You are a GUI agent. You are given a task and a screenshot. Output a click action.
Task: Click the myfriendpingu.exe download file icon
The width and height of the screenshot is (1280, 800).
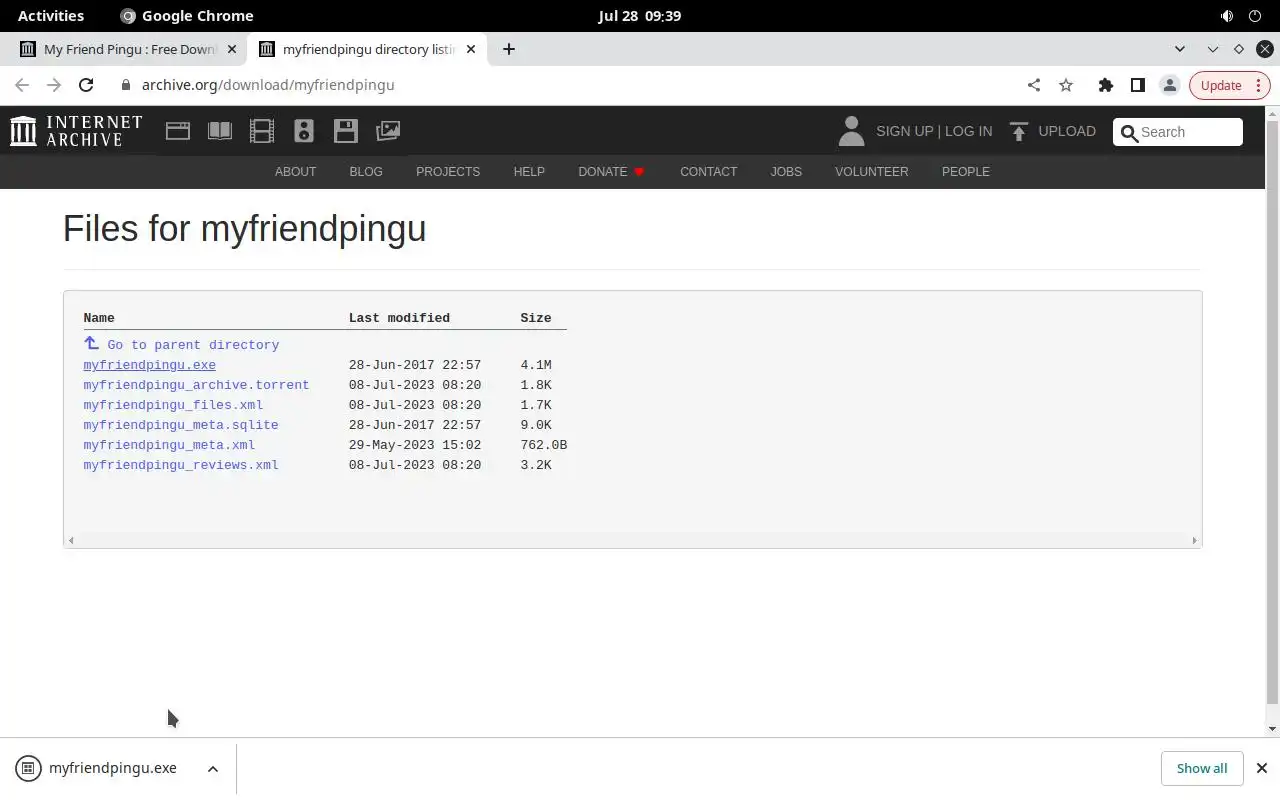click(x=28, y=768)
